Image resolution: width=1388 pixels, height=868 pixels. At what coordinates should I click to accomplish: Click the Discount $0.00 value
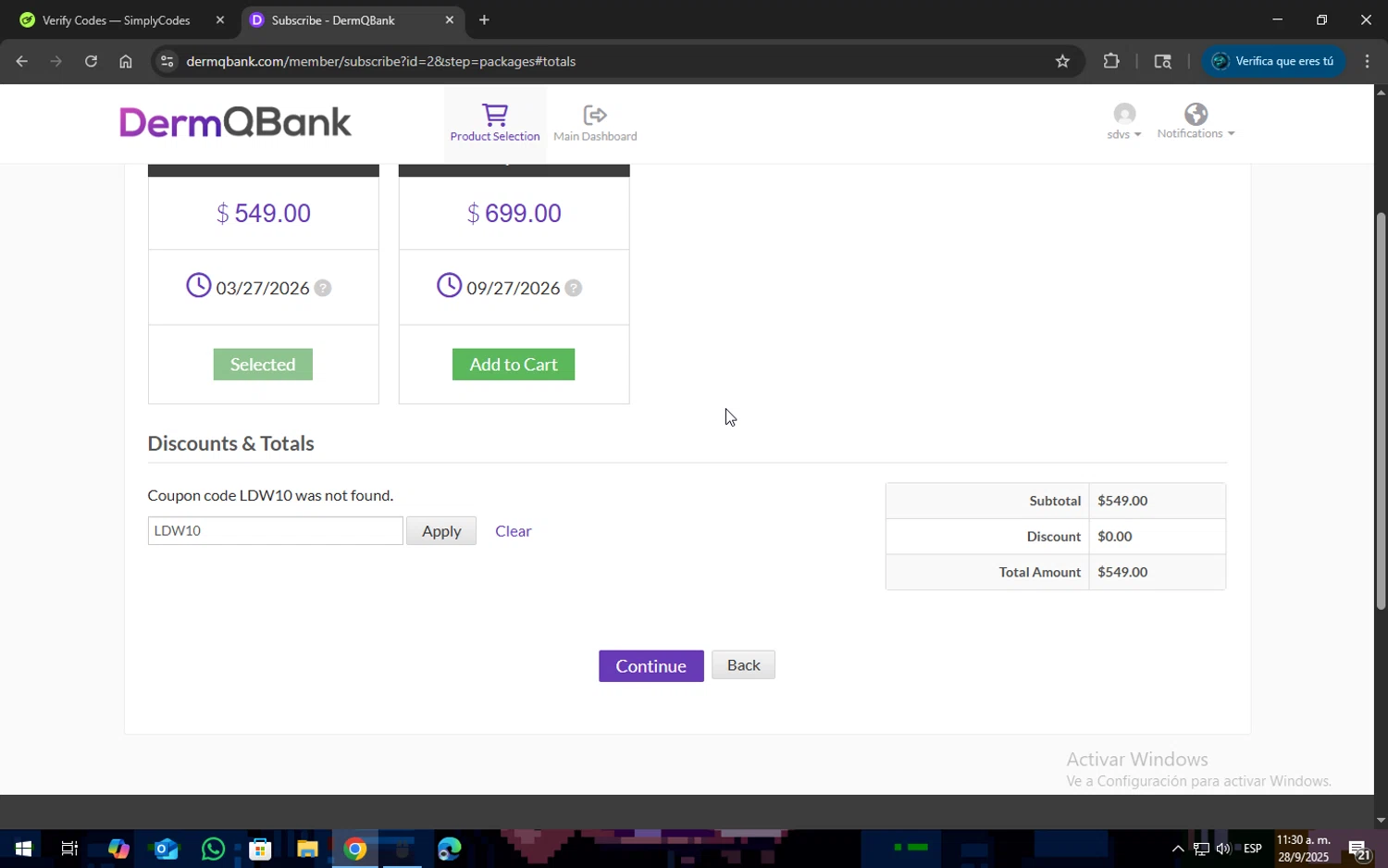tap(1115, 537)
